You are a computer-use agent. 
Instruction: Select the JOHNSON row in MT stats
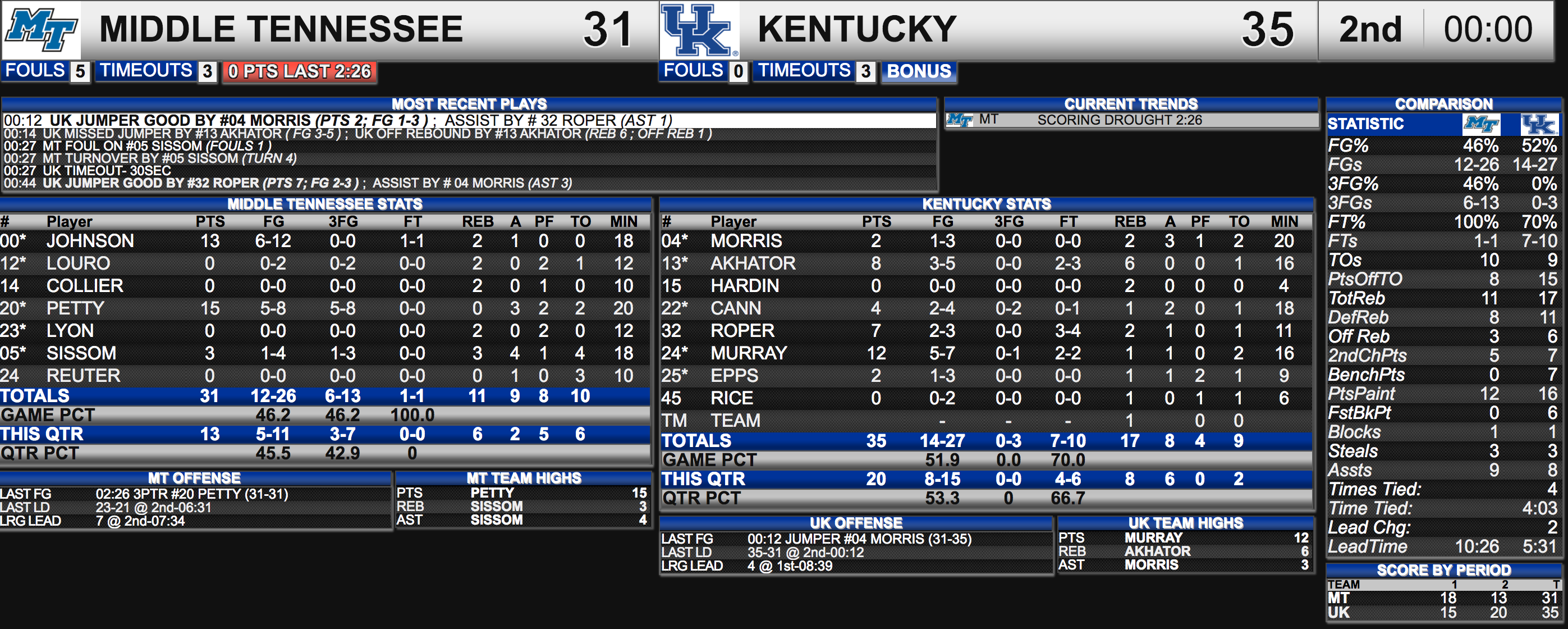[325, 241]
